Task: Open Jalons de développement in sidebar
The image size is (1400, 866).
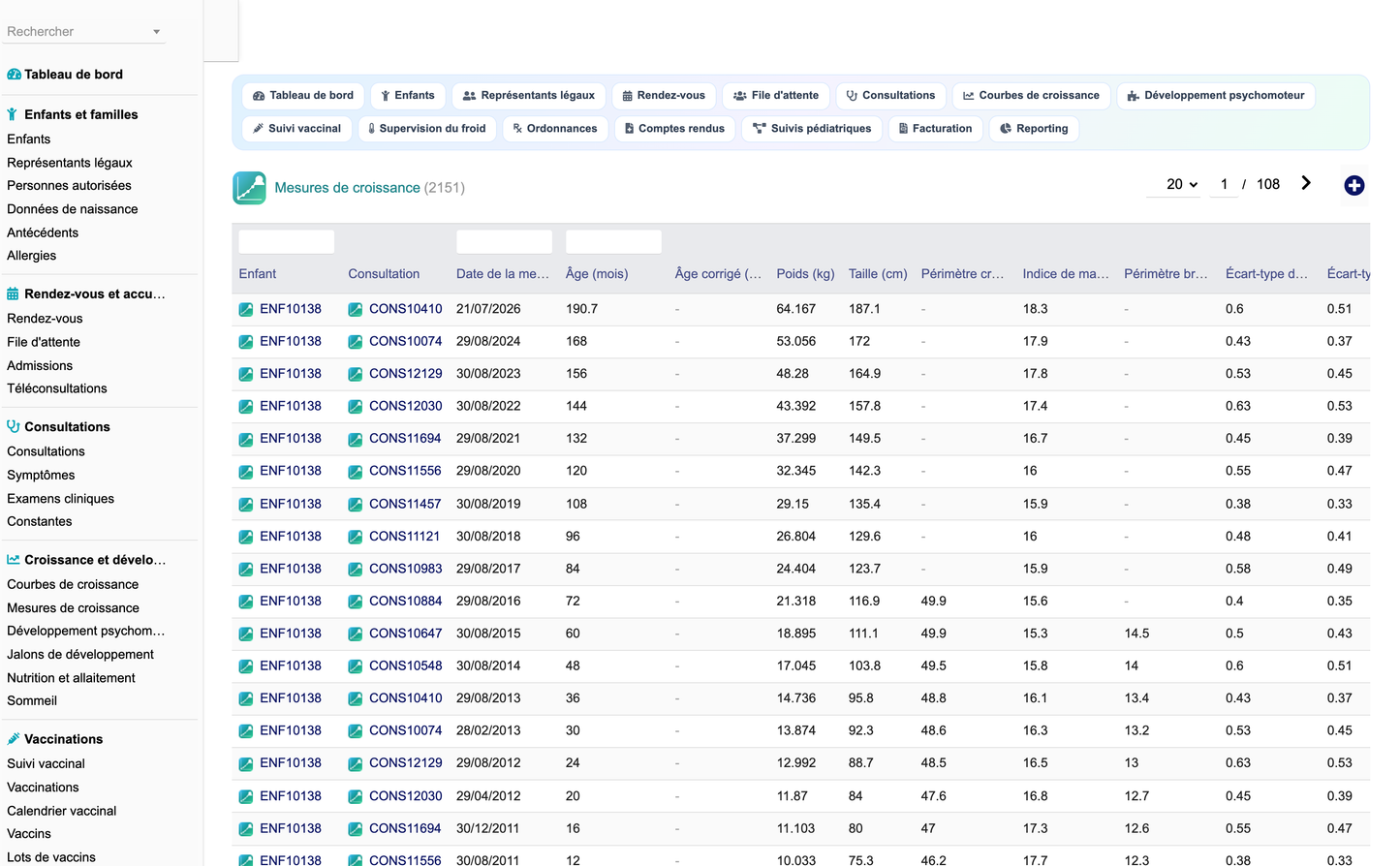Action: click(x=80, y=655)
